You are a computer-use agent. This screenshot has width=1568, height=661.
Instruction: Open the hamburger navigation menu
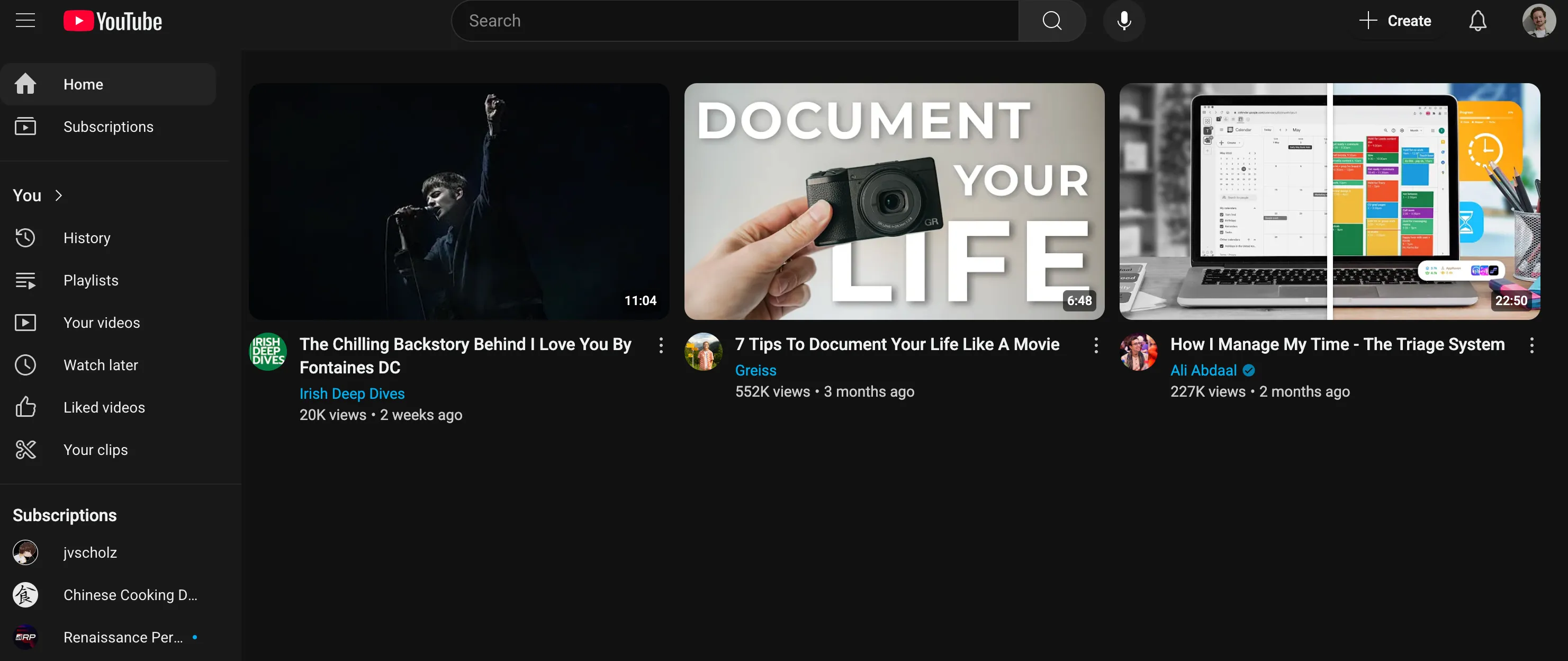[x=25, y=20]
